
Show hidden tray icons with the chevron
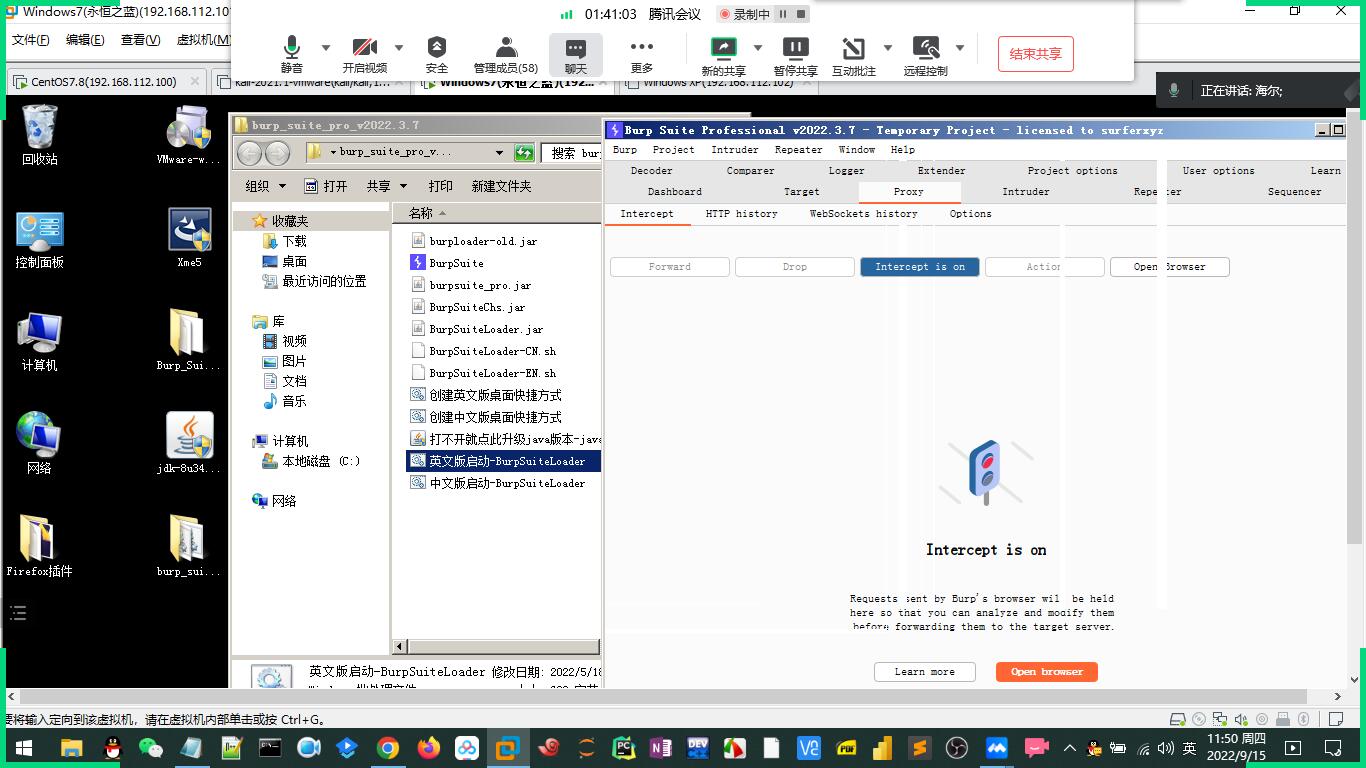(x=1070, y=748)
